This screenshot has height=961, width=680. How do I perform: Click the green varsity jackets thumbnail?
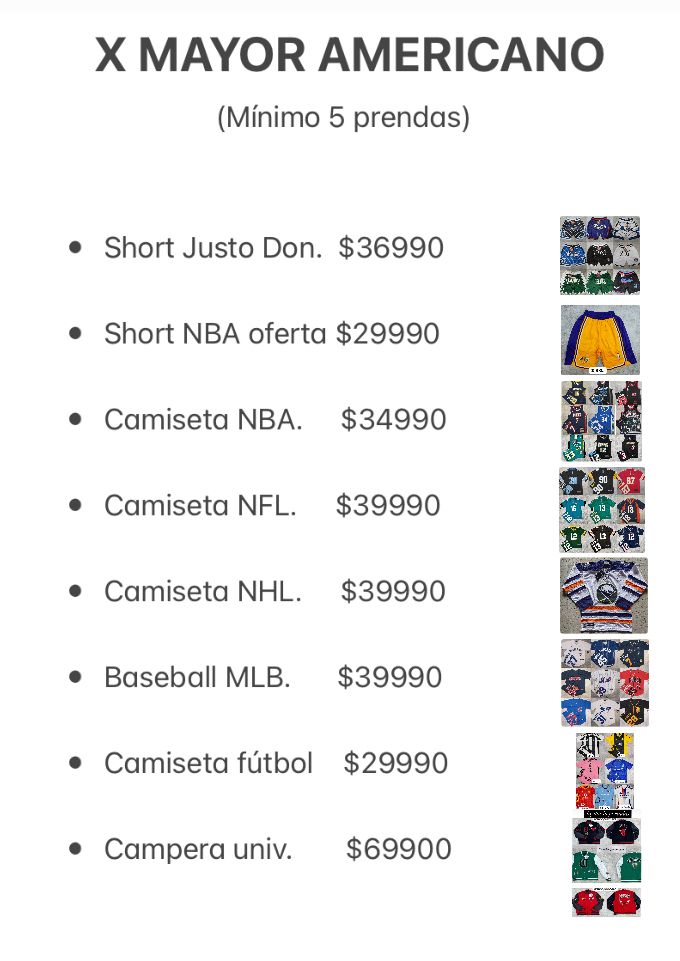point(606,866)
